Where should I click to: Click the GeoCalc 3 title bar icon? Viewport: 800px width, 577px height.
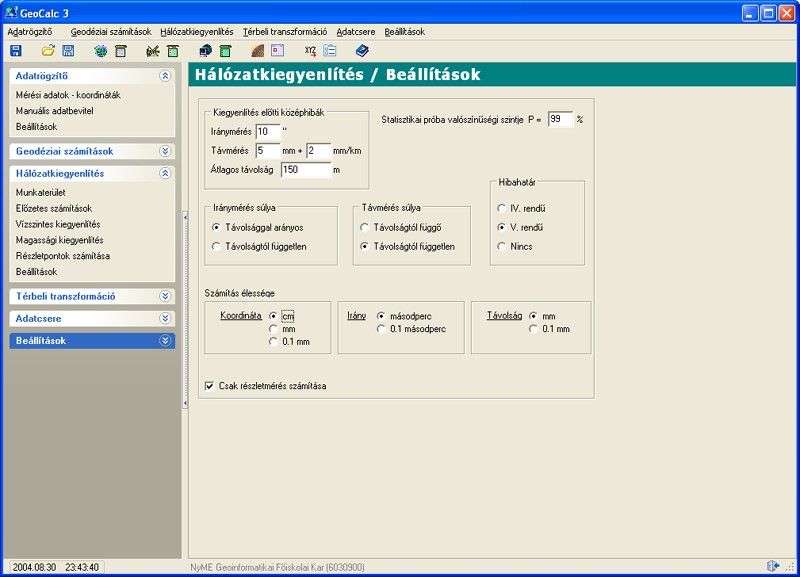[x=11, y=13]
